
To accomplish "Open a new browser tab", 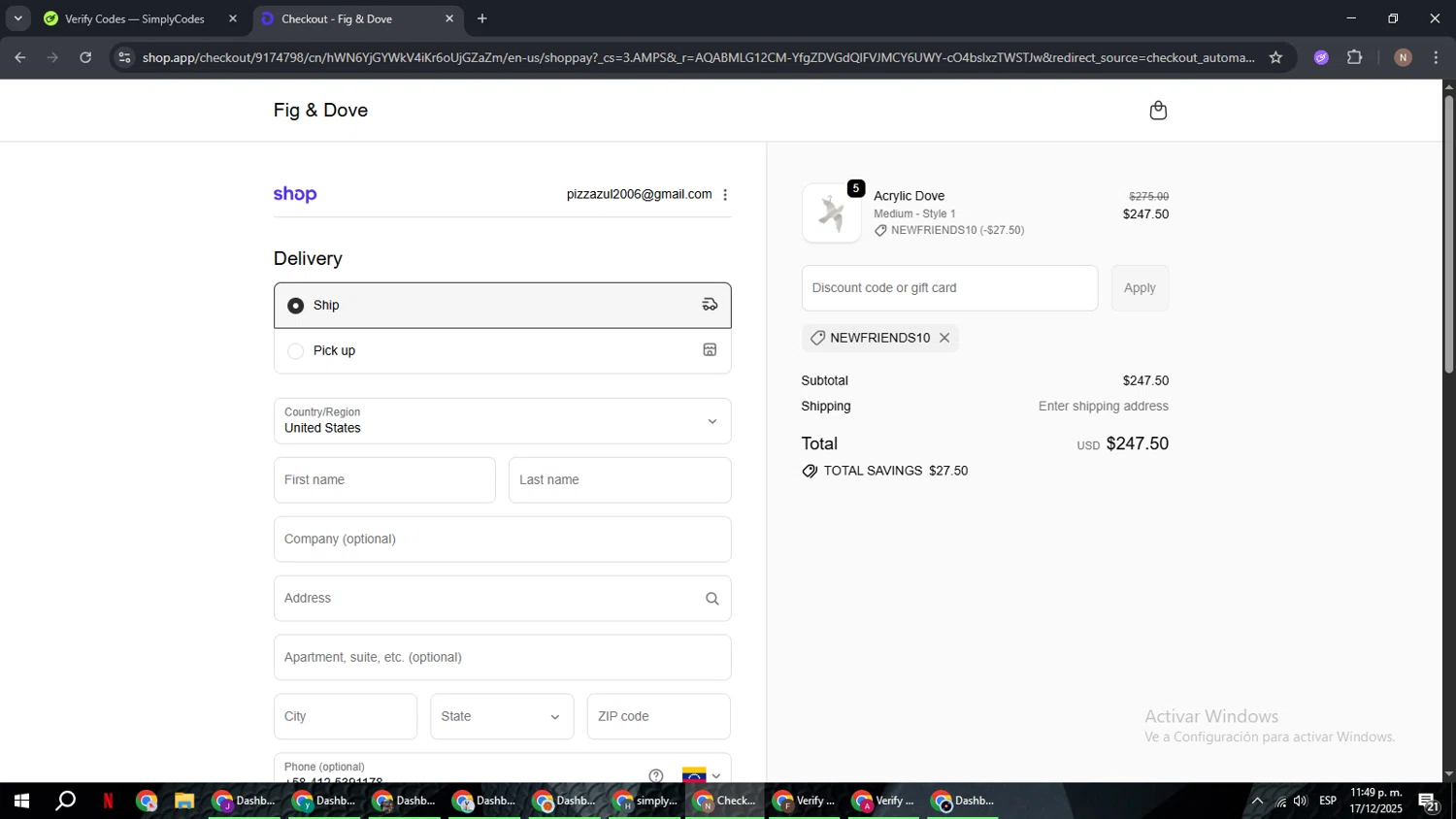I will (482, 18).
